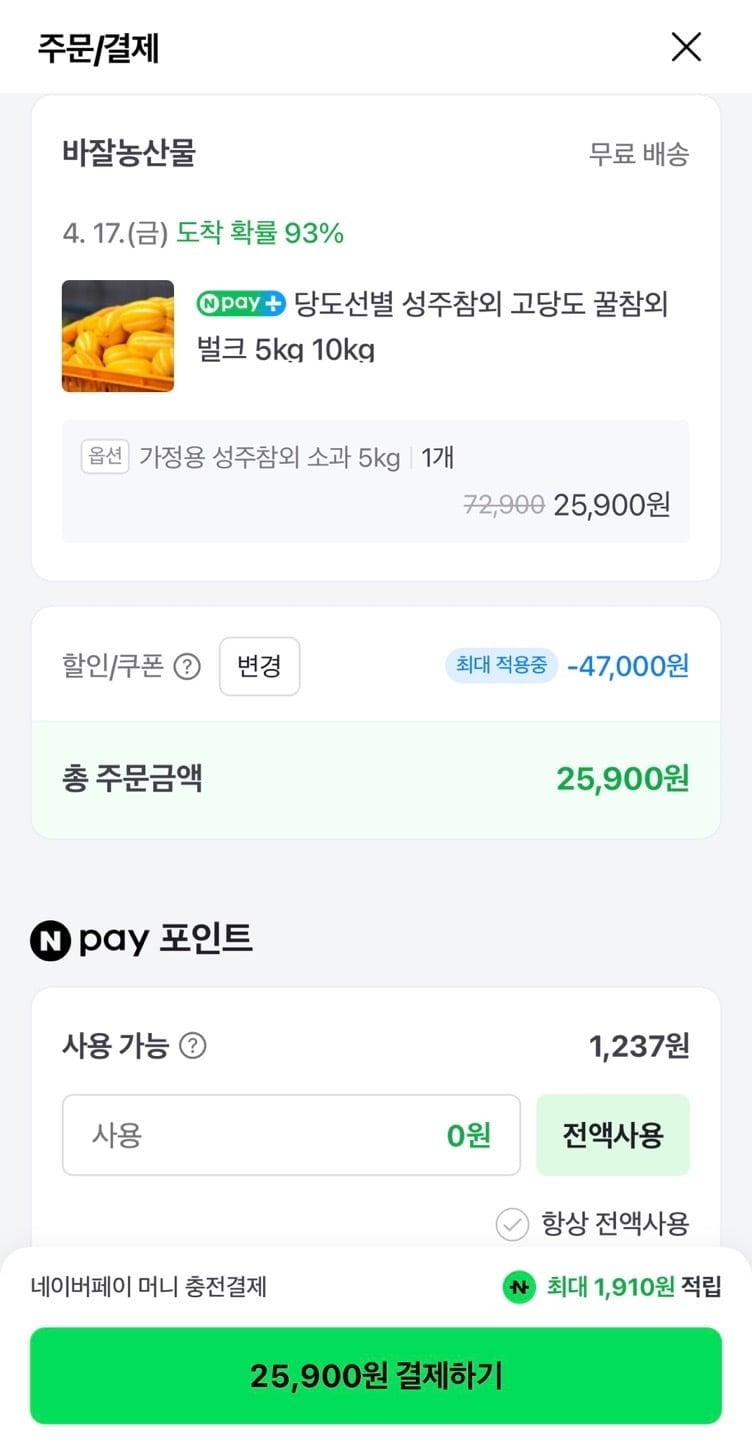752x1440 pixels.
Task: Tap the N pay 포인트 logo icon
Action: (50, 940)
